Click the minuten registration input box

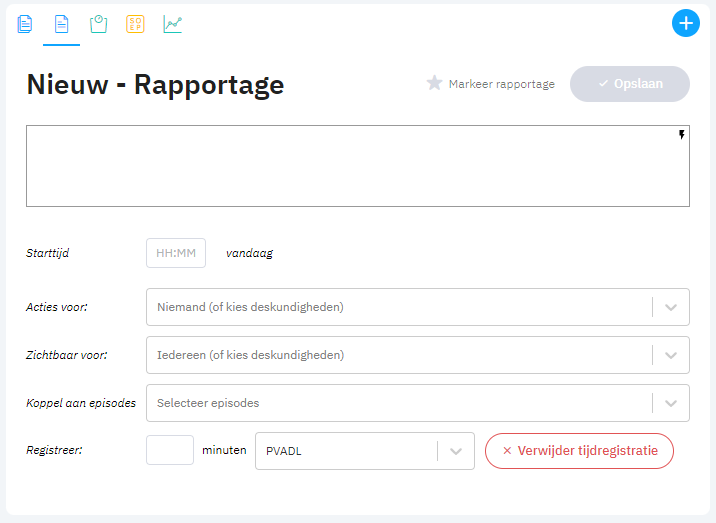coord(170,450)
